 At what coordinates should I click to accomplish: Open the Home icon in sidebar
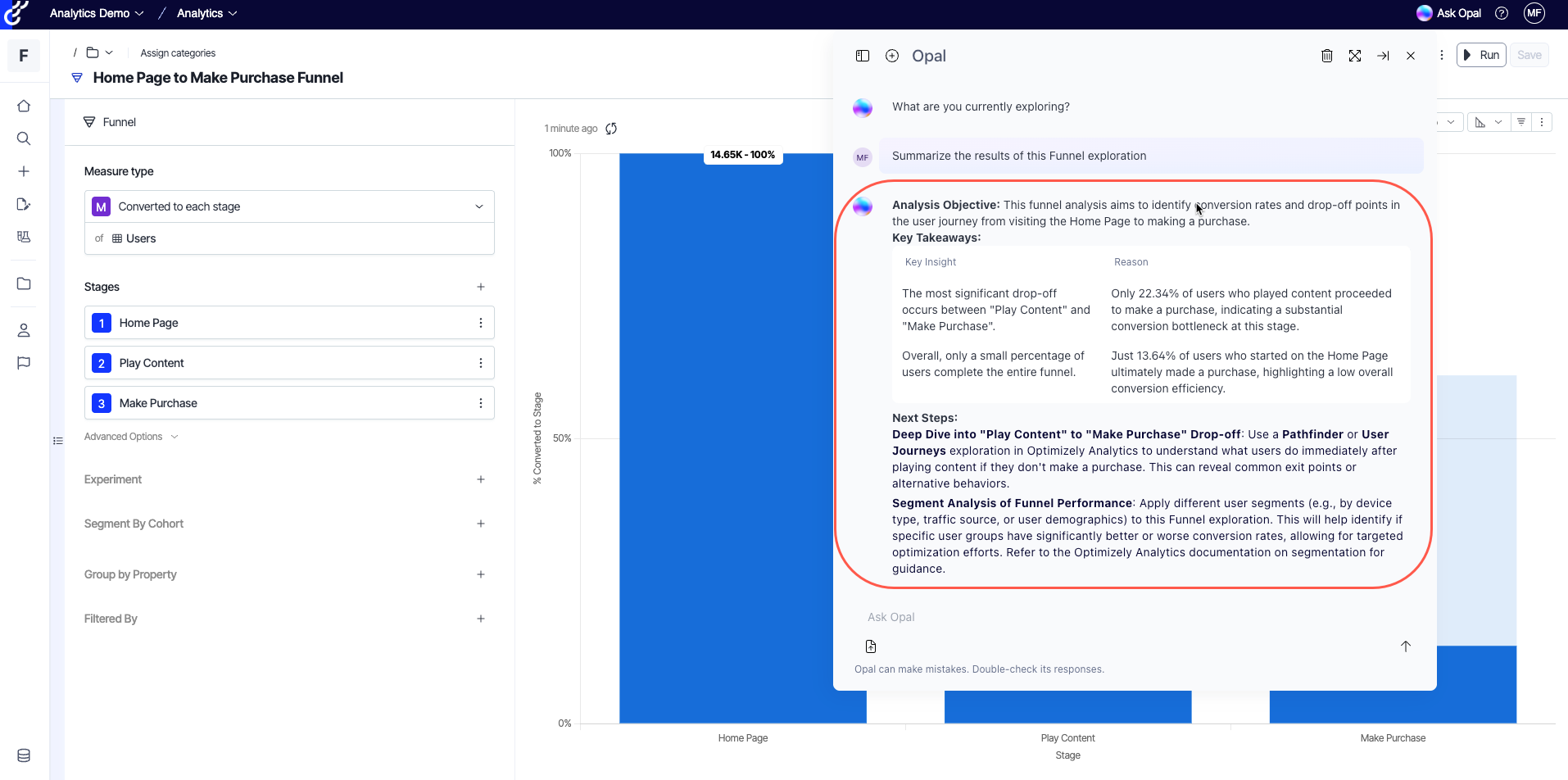(24, 106)
